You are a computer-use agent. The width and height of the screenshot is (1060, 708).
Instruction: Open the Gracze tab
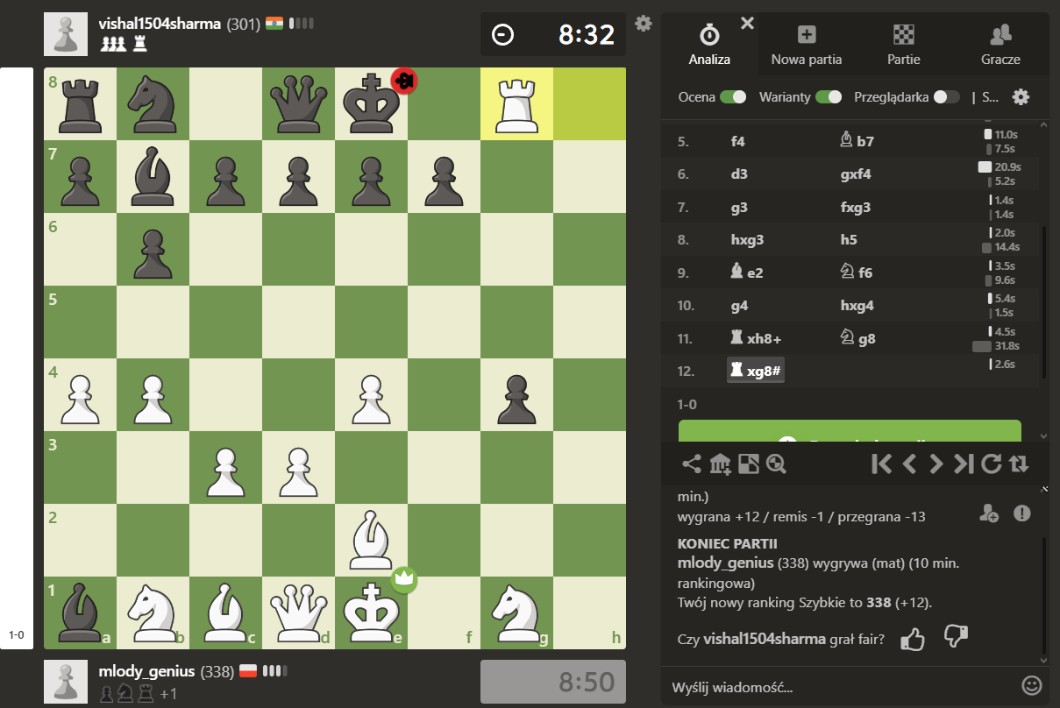(1000, 45)
